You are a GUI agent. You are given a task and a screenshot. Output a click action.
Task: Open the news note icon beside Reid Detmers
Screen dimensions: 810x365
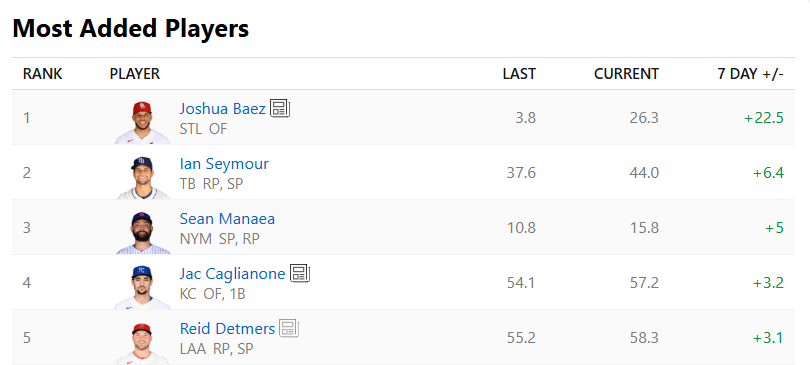[289, 328]
